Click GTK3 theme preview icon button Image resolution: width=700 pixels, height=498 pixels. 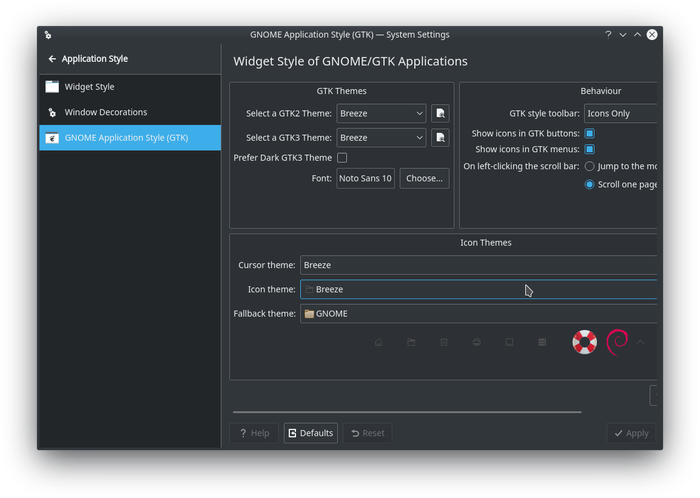click(440, 137)
